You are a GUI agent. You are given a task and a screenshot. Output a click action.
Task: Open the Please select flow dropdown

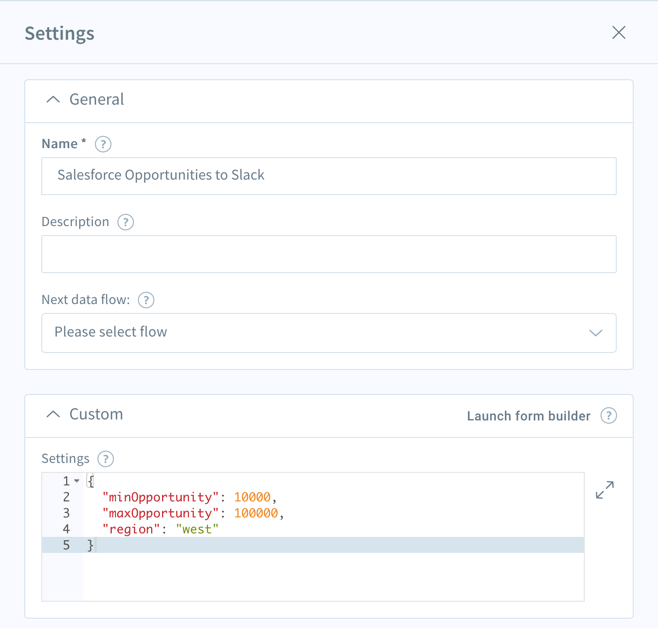[329, 333]
